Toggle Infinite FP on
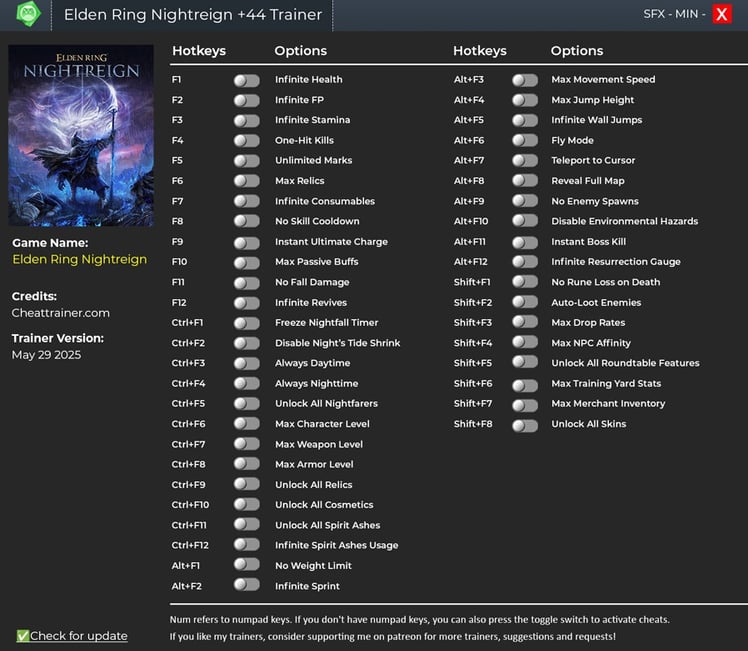This screenshot has height=651, width=748. (x=247, y=100)
